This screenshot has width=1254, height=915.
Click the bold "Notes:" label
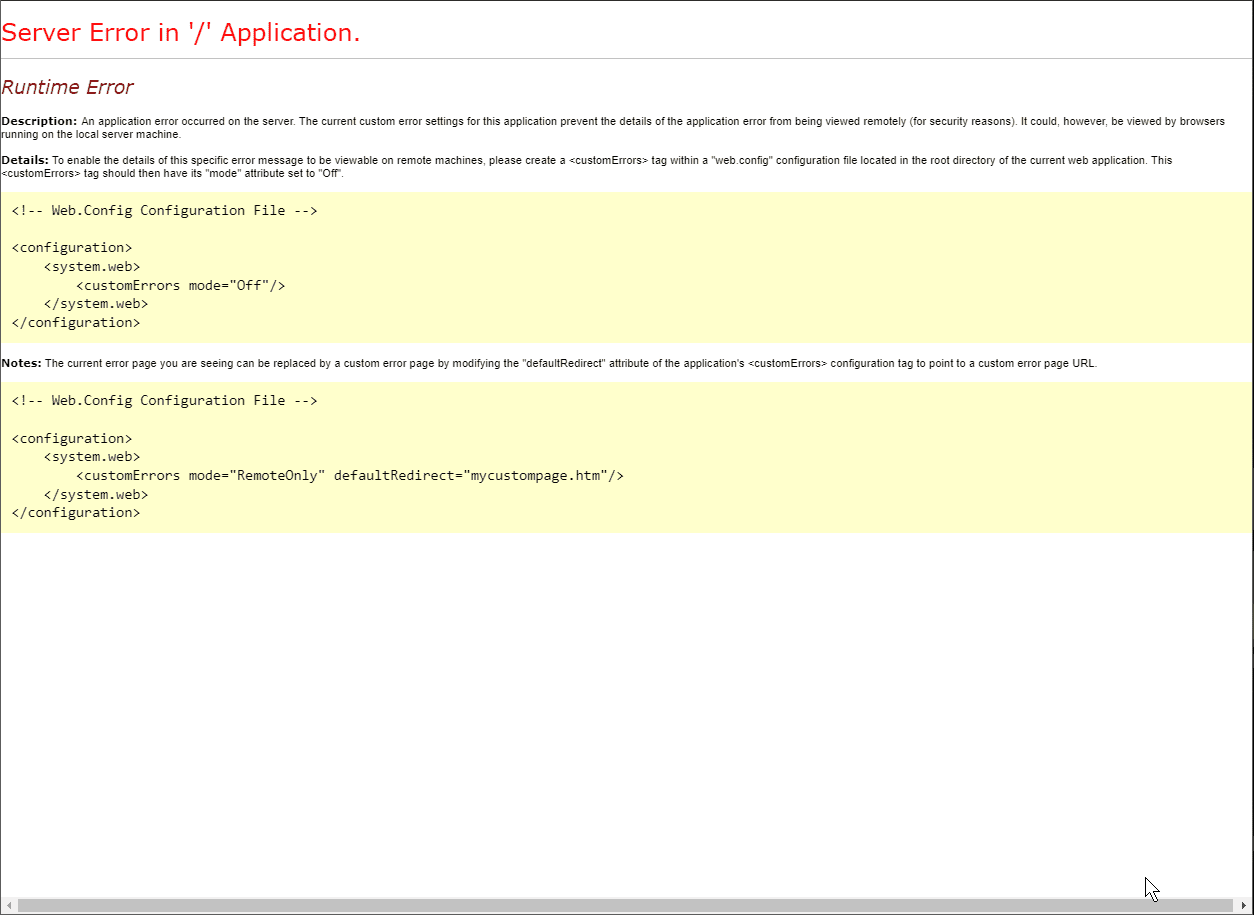pos(22,364)
